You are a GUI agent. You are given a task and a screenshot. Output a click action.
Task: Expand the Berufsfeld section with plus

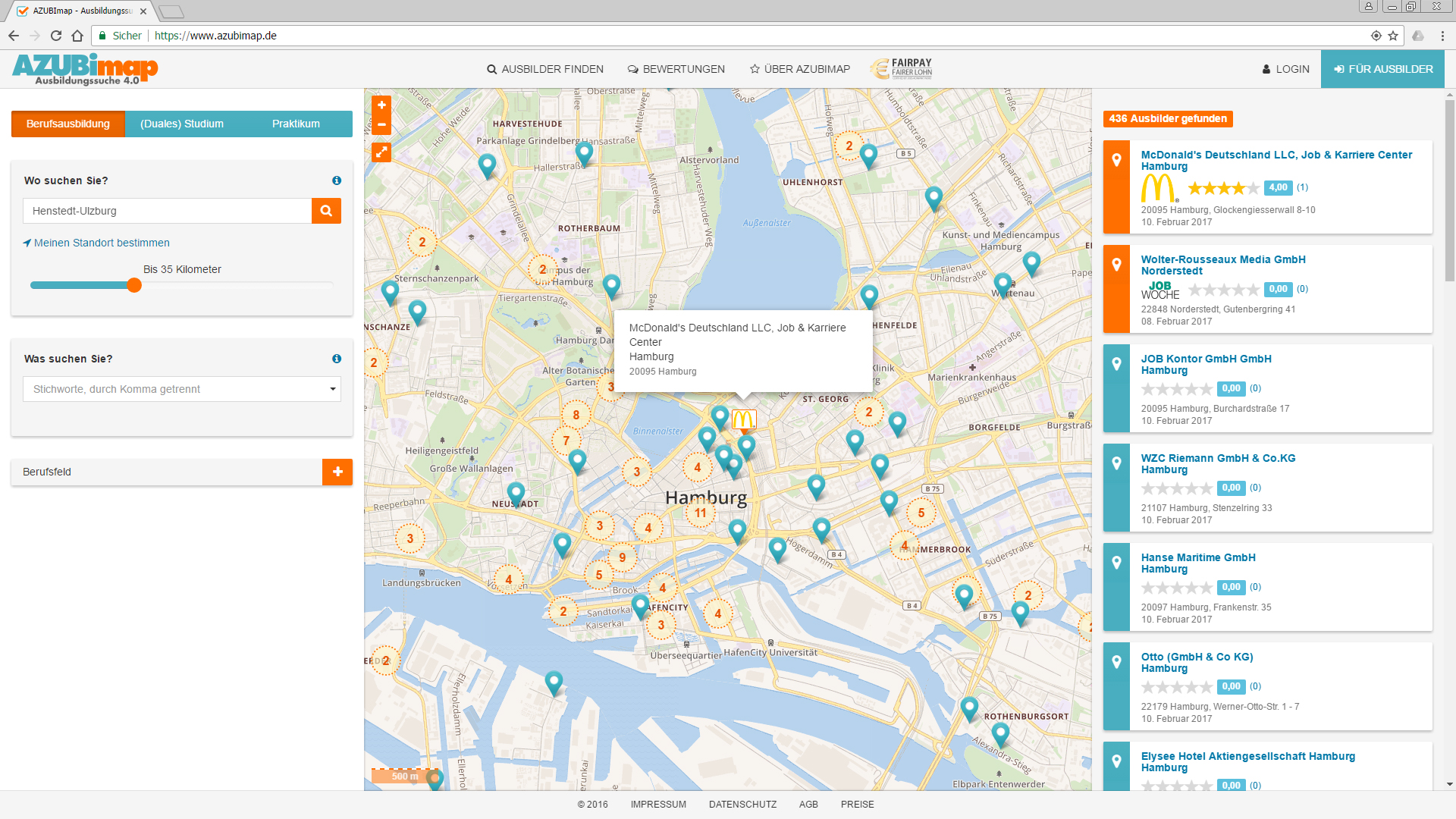click(x=337, y=472)
